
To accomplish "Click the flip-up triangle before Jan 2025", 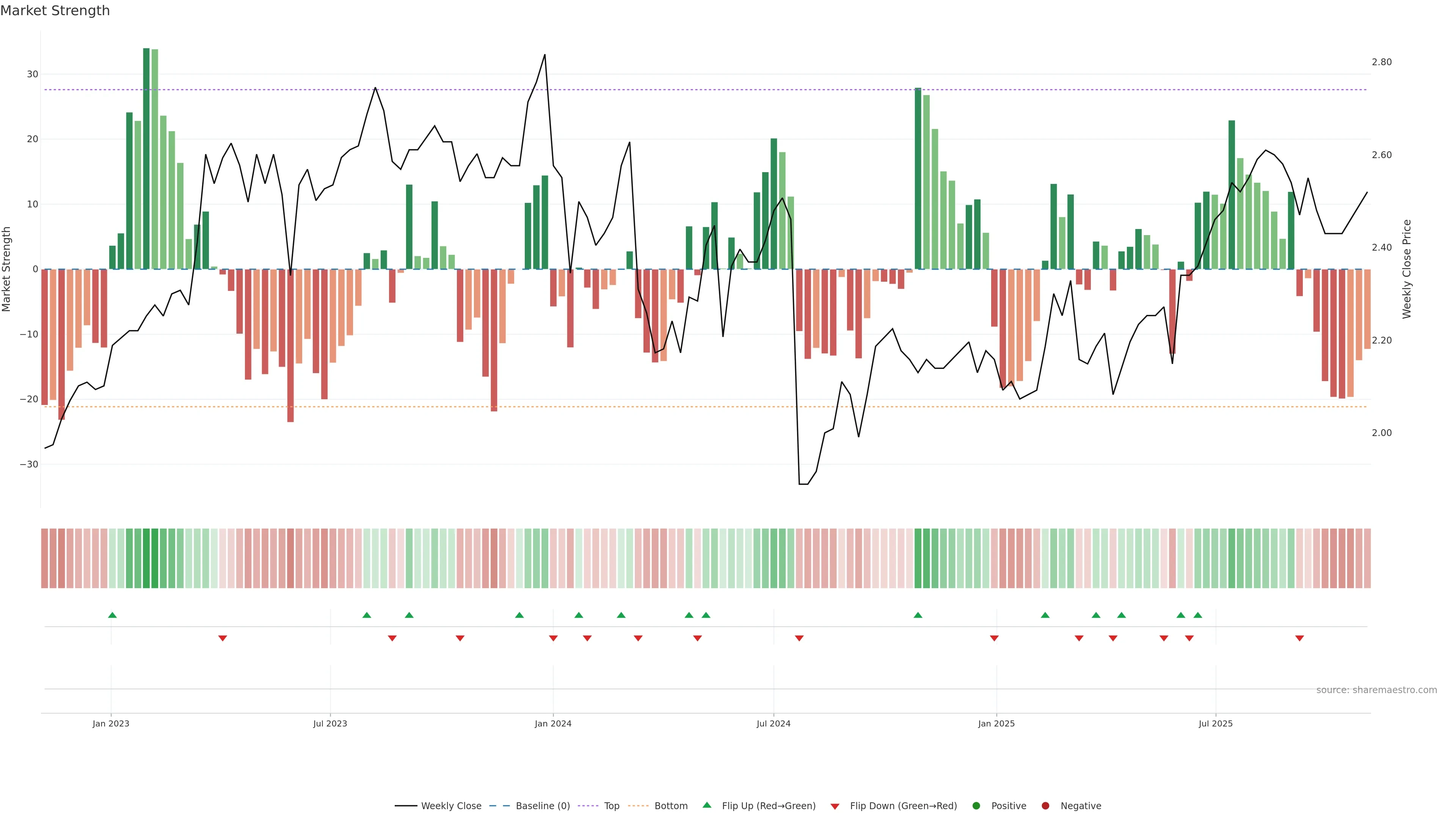I will (918, 615).
